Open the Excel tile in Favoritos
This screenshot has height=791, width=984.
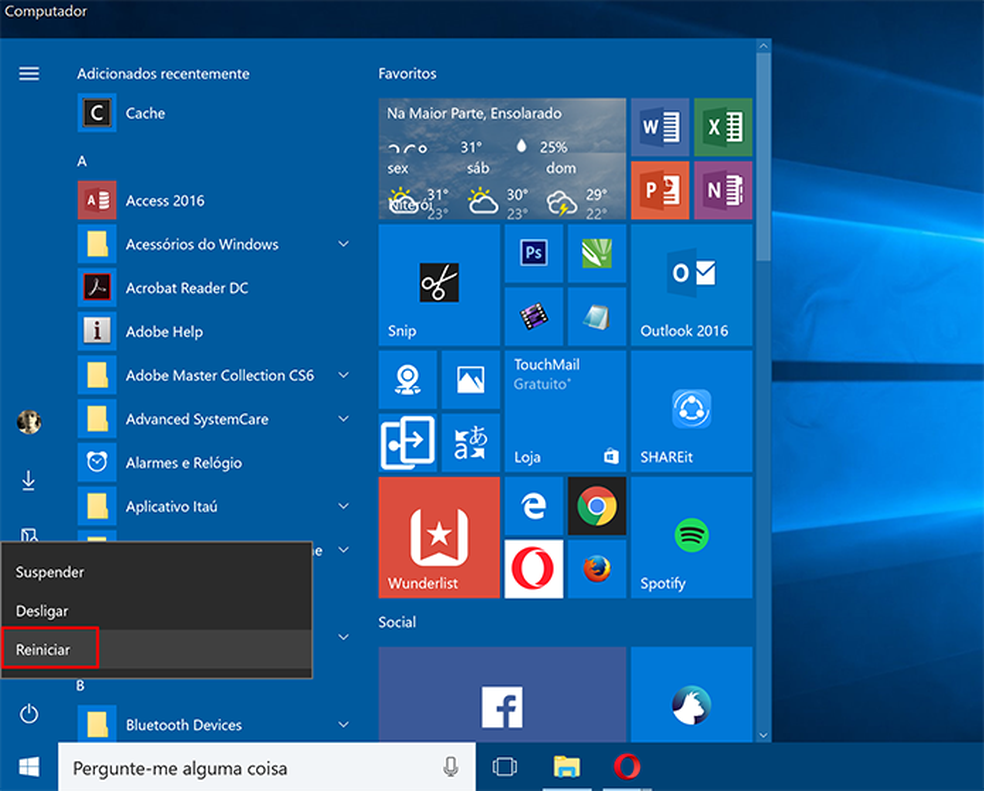coord(722,128)
